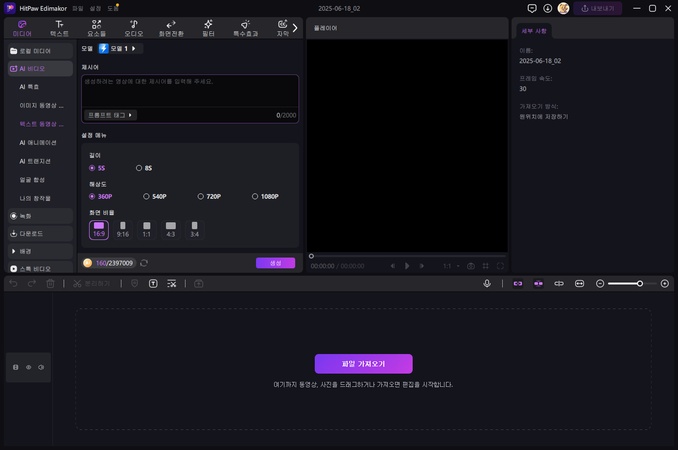The width and height of the screenshot is (678, 450).
Task: Click the purple 파일 가져오기 import button
Action: [x=363, y=364]
